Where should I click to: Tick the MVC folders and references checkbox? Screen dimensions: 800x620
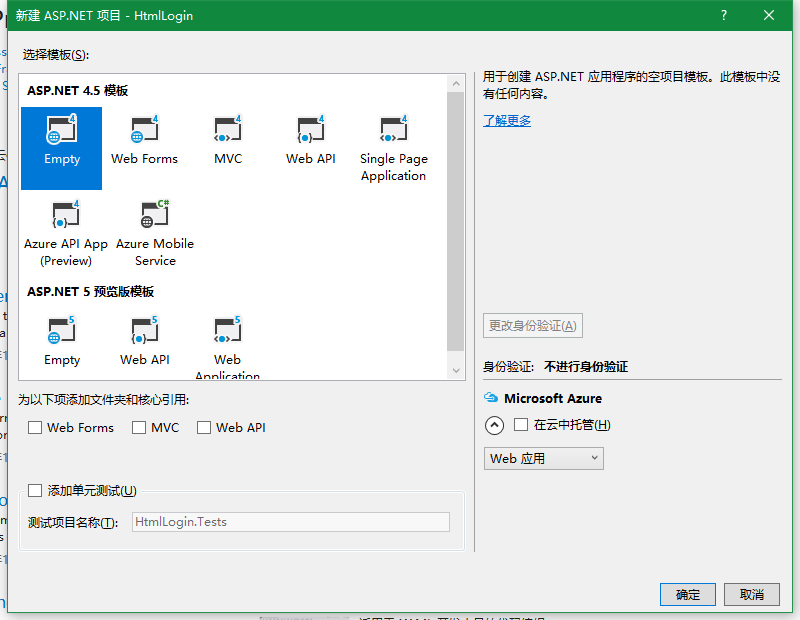coord(139,428)
